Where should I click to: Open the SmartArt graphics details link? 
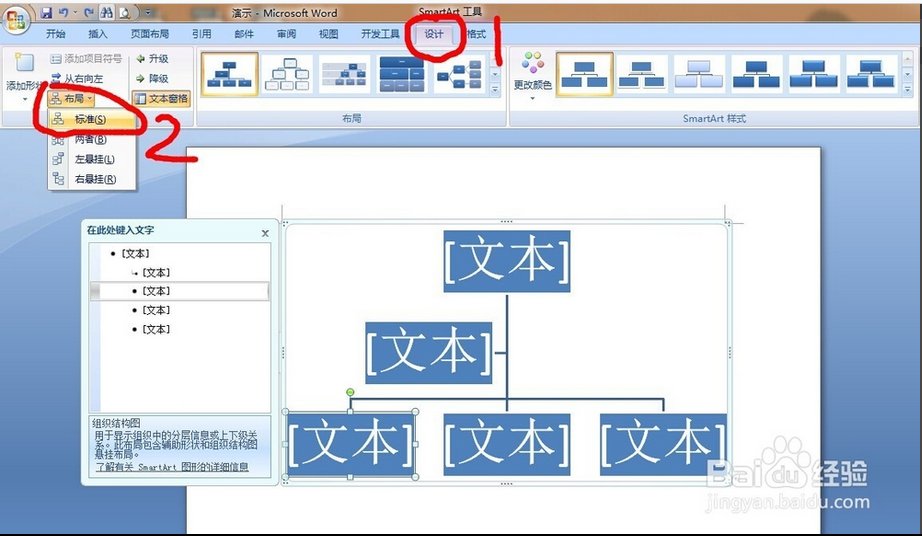pyautogui.click(x=171, y=467)
